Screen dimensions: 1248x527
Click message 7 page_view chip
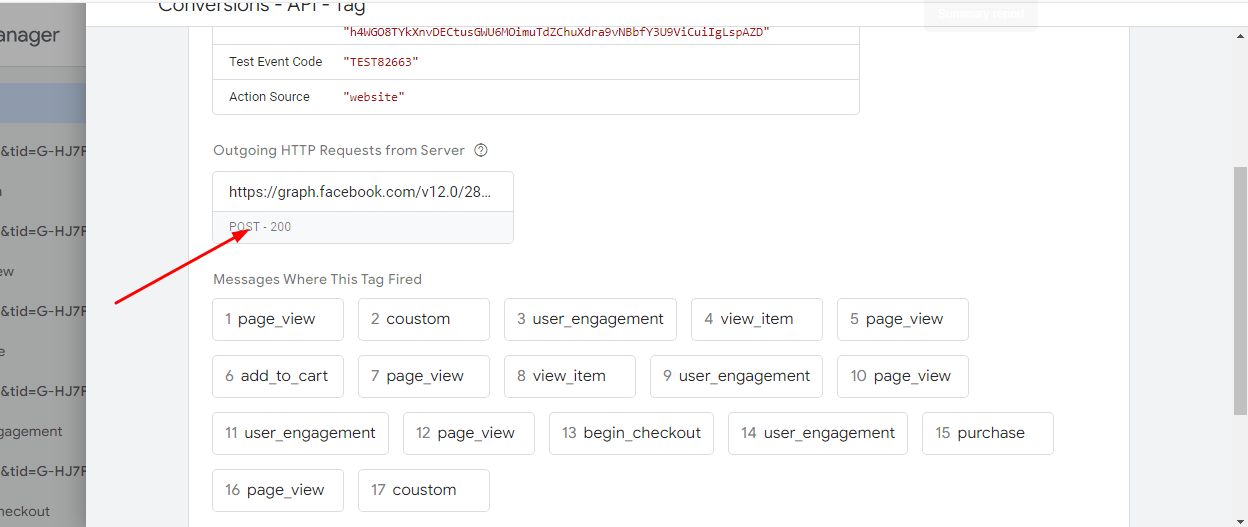click(x=423, y=376)
